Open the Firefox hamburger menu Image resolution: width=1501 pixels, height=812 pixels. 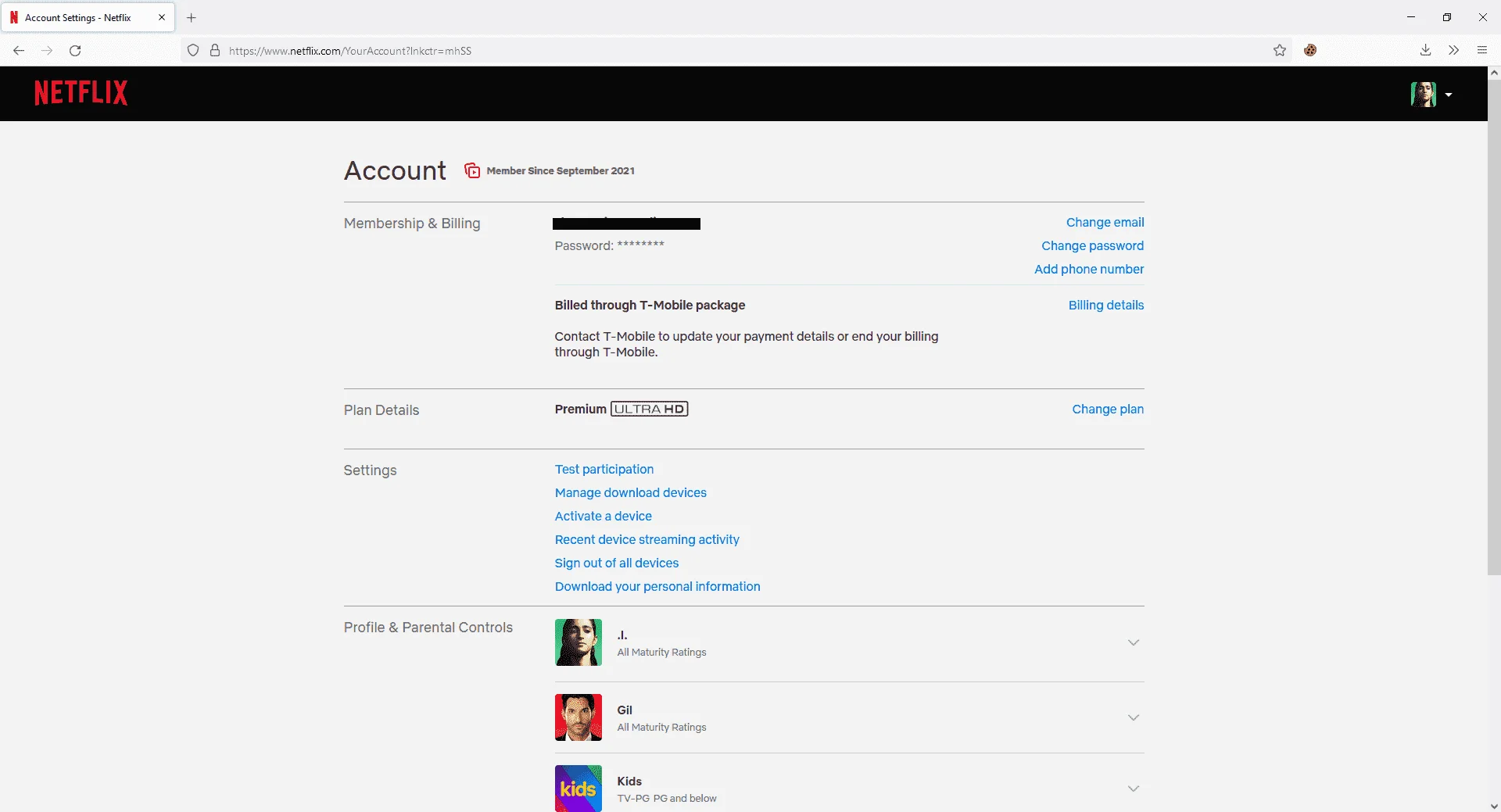tap(1481, 51)
